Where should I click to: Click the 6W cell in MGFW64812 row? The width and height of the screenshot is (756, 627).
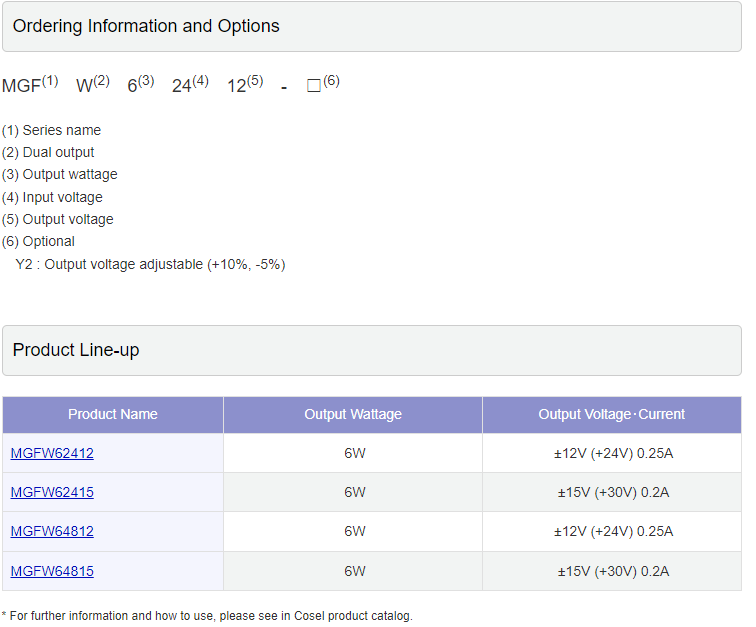(x=354, y=531)
